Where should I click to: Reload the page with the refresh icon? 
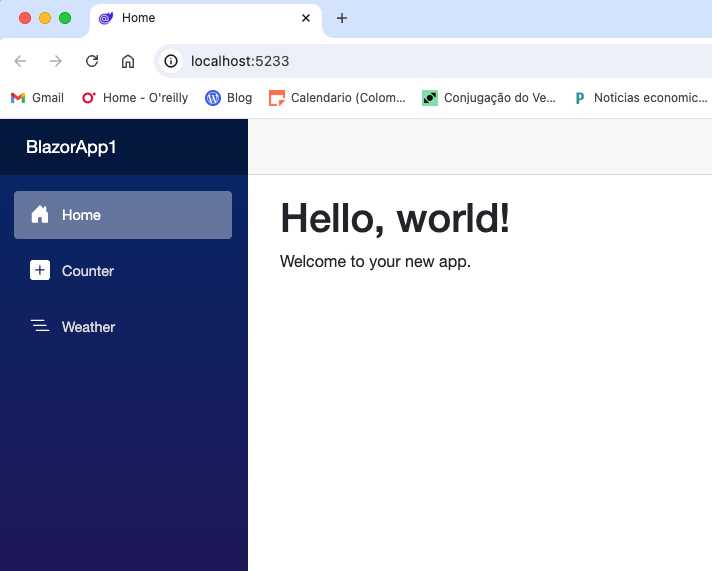(92, 61)
